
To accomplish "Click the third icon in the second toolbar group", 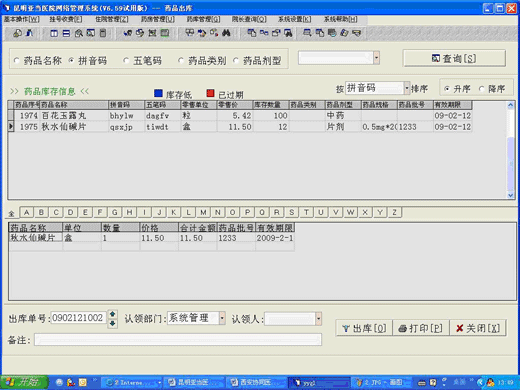I will [79, 33].
